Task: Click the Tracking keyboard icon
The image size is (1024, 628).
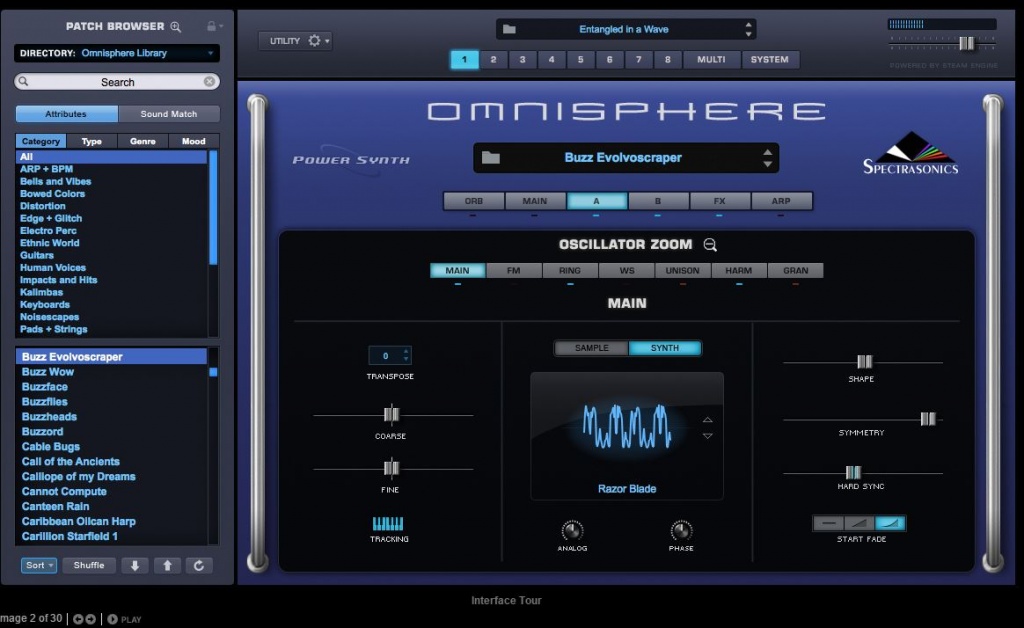Action: [x=388, y=524]
